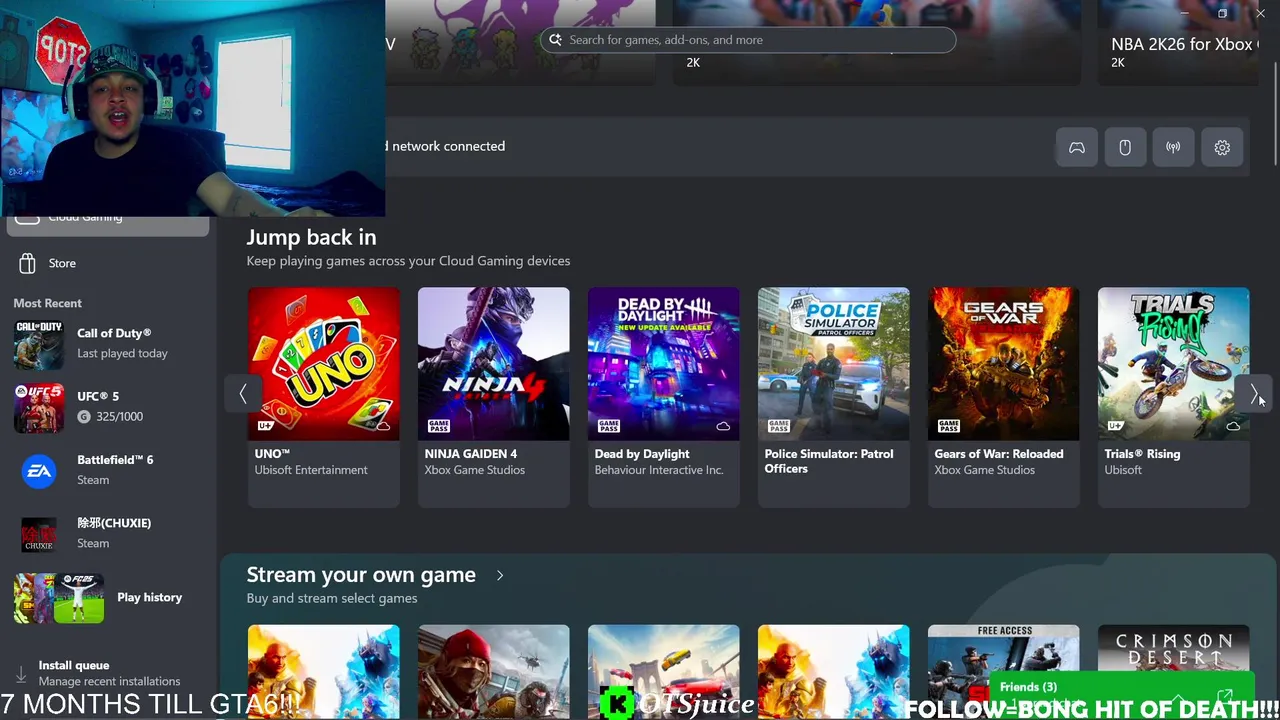Click the mouse icon button
This screenshot has width=1280, height=720.
tap(1125, 147)
